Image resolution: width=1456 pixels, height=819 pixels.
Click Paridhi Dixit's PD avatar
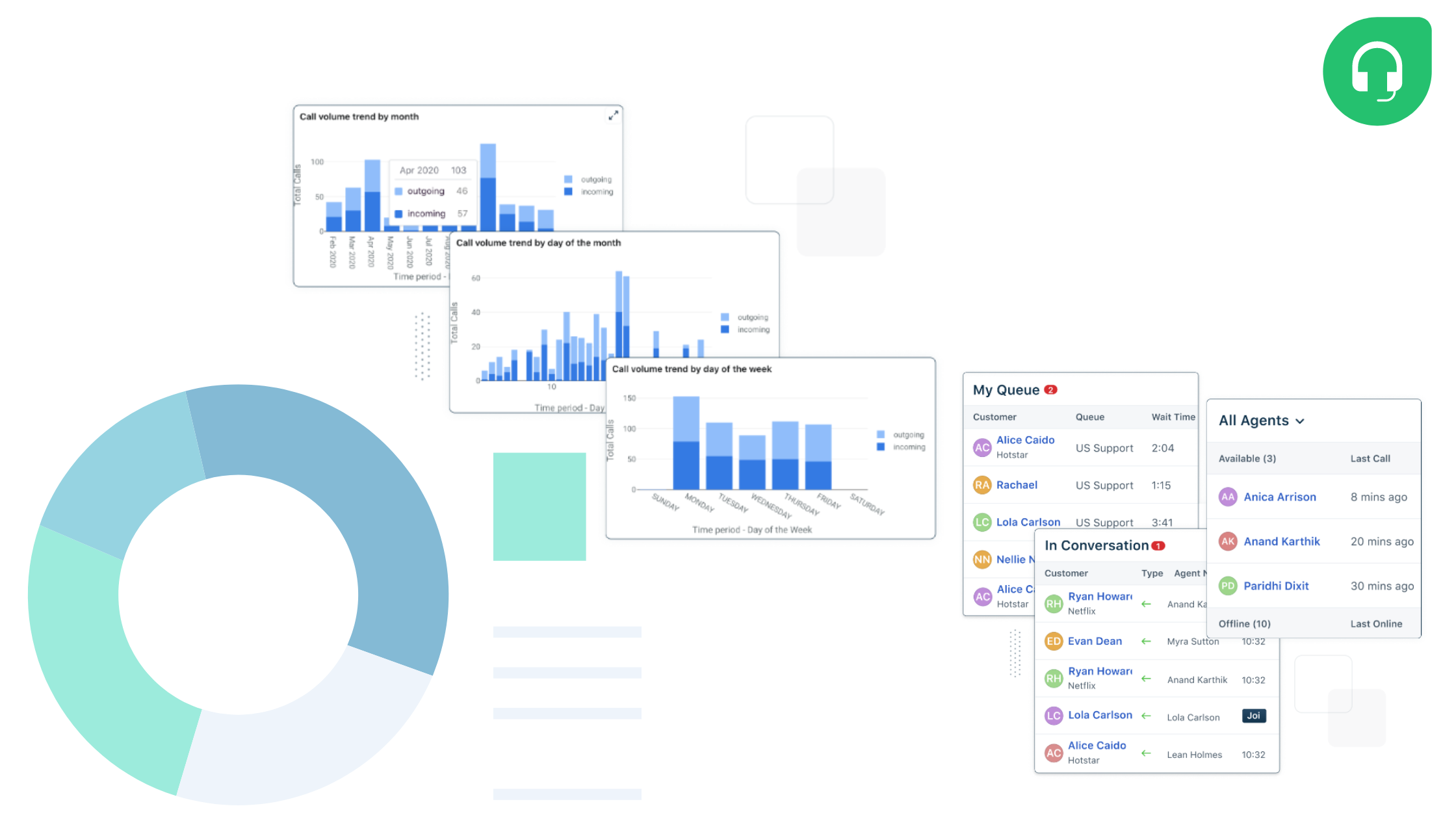pyautogui.click(x=1228, y=586)
